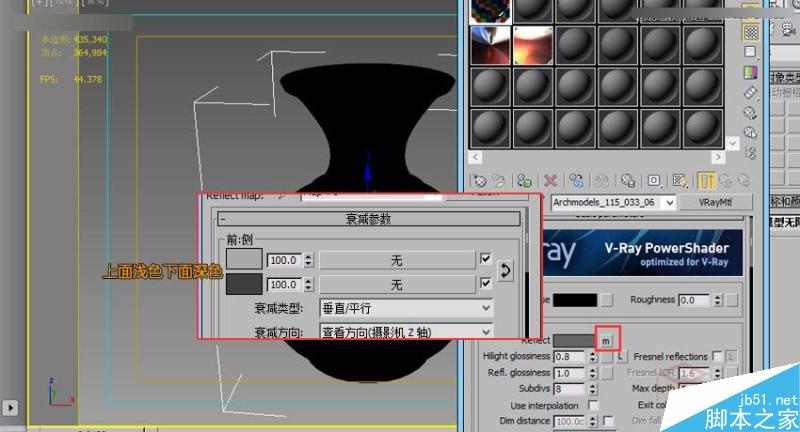Viewport: 800px width, 432px height.
Task: Click Select by Material icon
Action: (x=750, y=133)
